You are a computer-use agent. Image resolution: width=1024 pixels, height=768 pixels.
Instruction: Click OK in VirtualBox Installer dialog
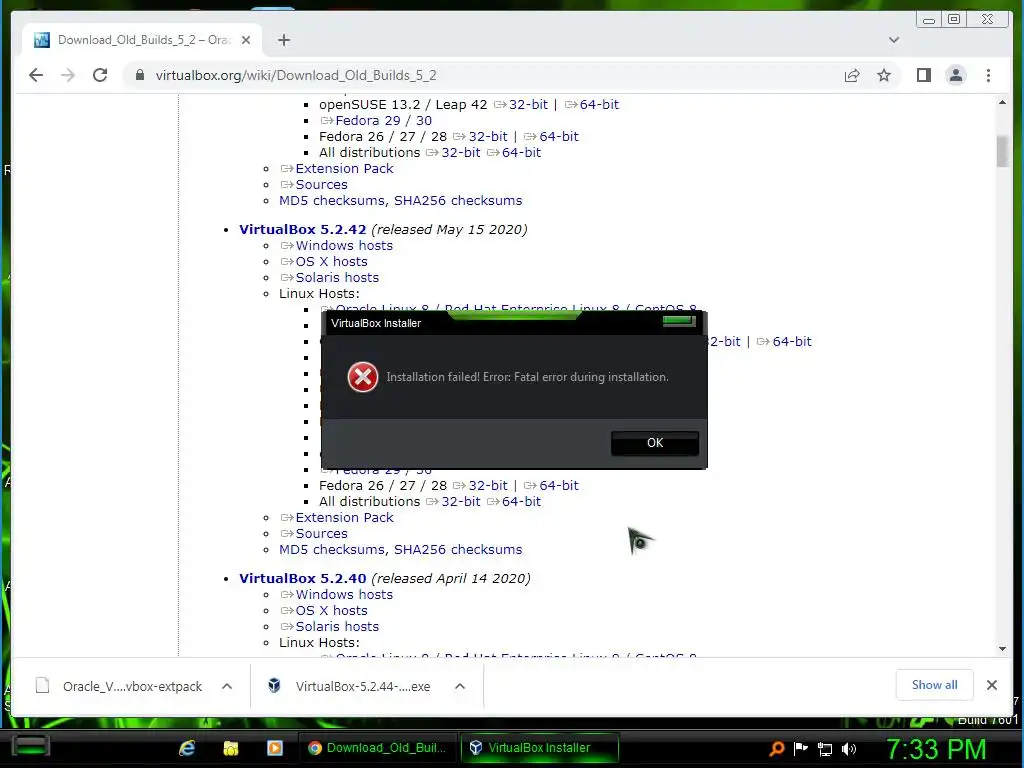(655, 443)
